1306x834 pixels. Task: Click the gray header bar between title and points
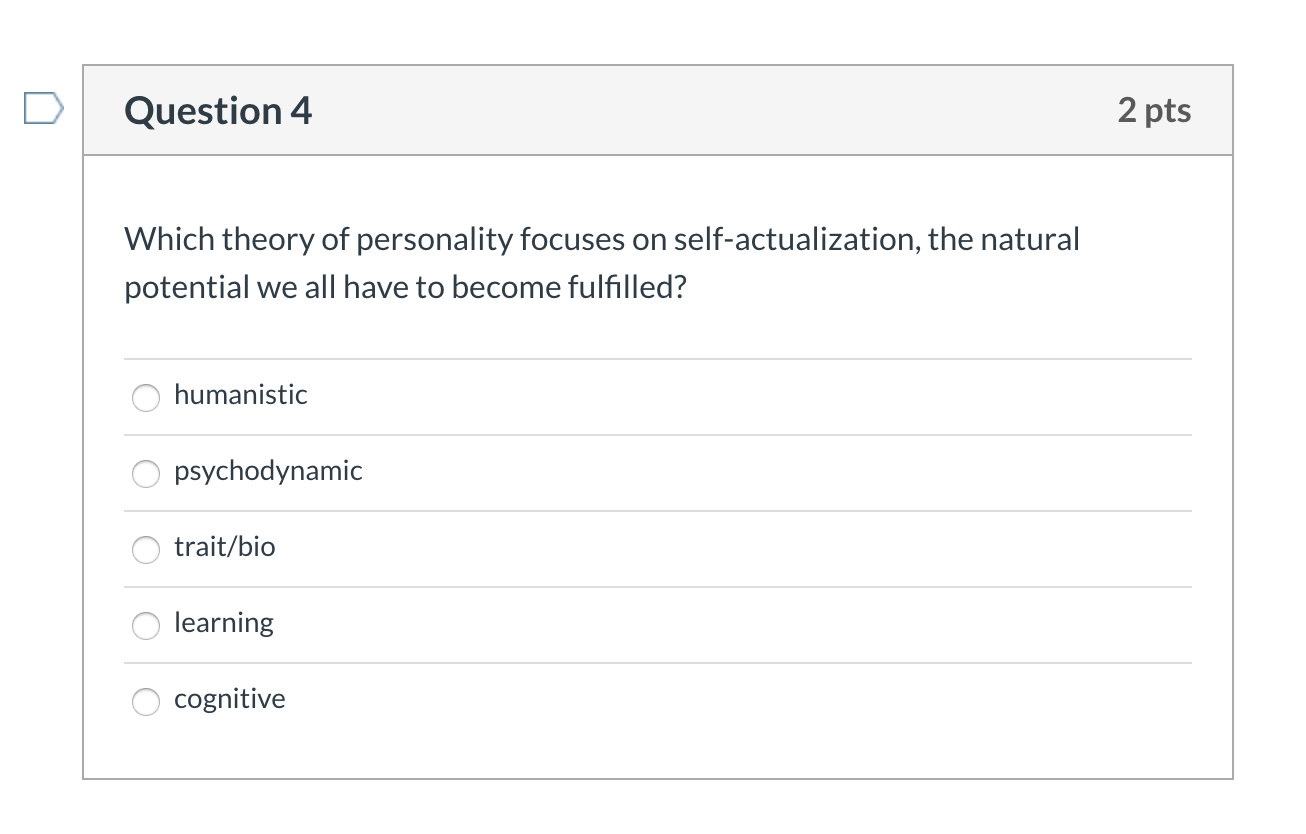[x=700, y=110]
